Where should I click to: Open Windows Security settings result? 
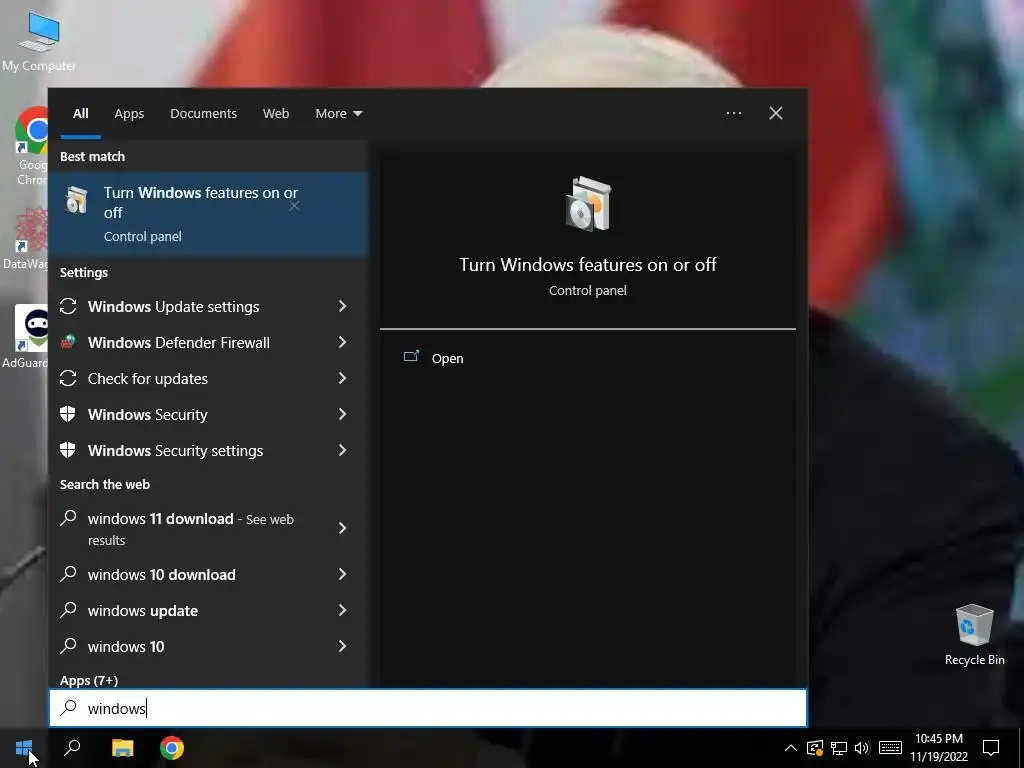[x=189, y=450]
